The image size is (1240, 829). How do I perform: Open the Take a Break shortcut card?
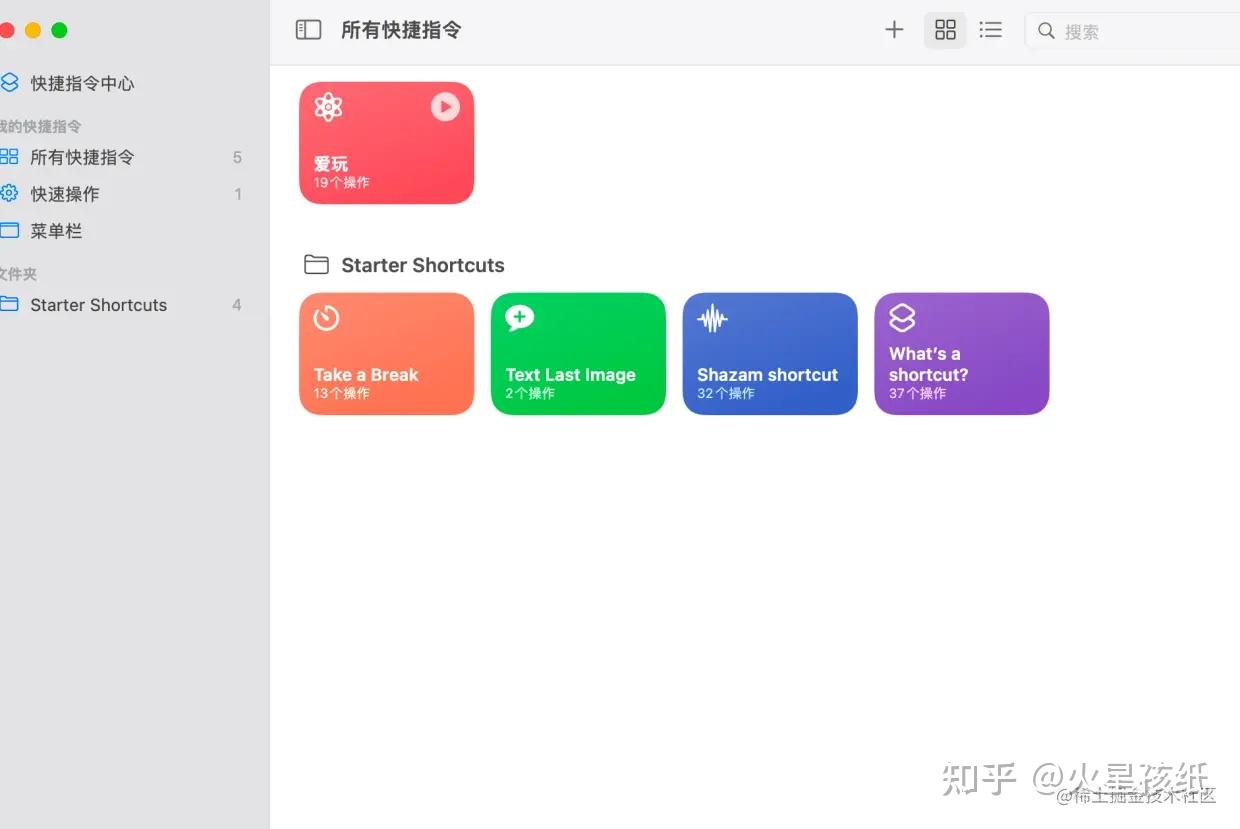click(x=386, y=353)
